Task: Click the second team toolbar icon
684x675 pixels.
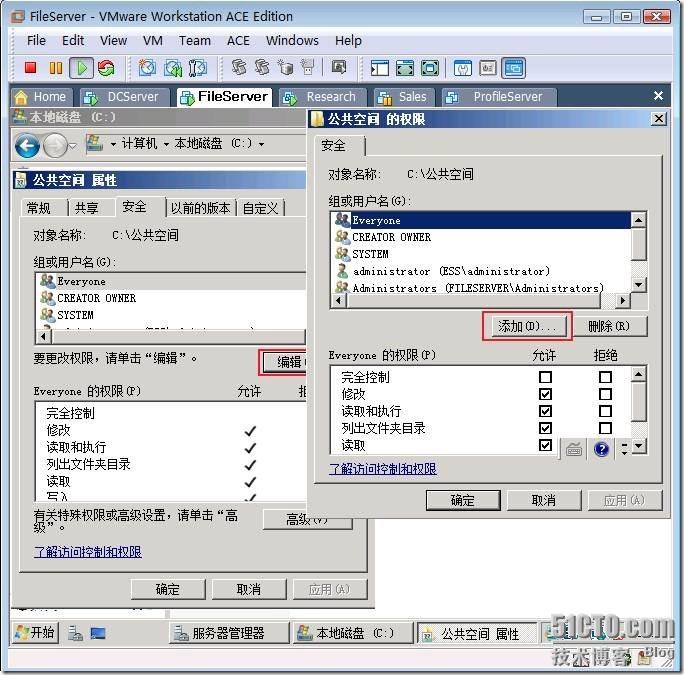Action: pos(262,68)
